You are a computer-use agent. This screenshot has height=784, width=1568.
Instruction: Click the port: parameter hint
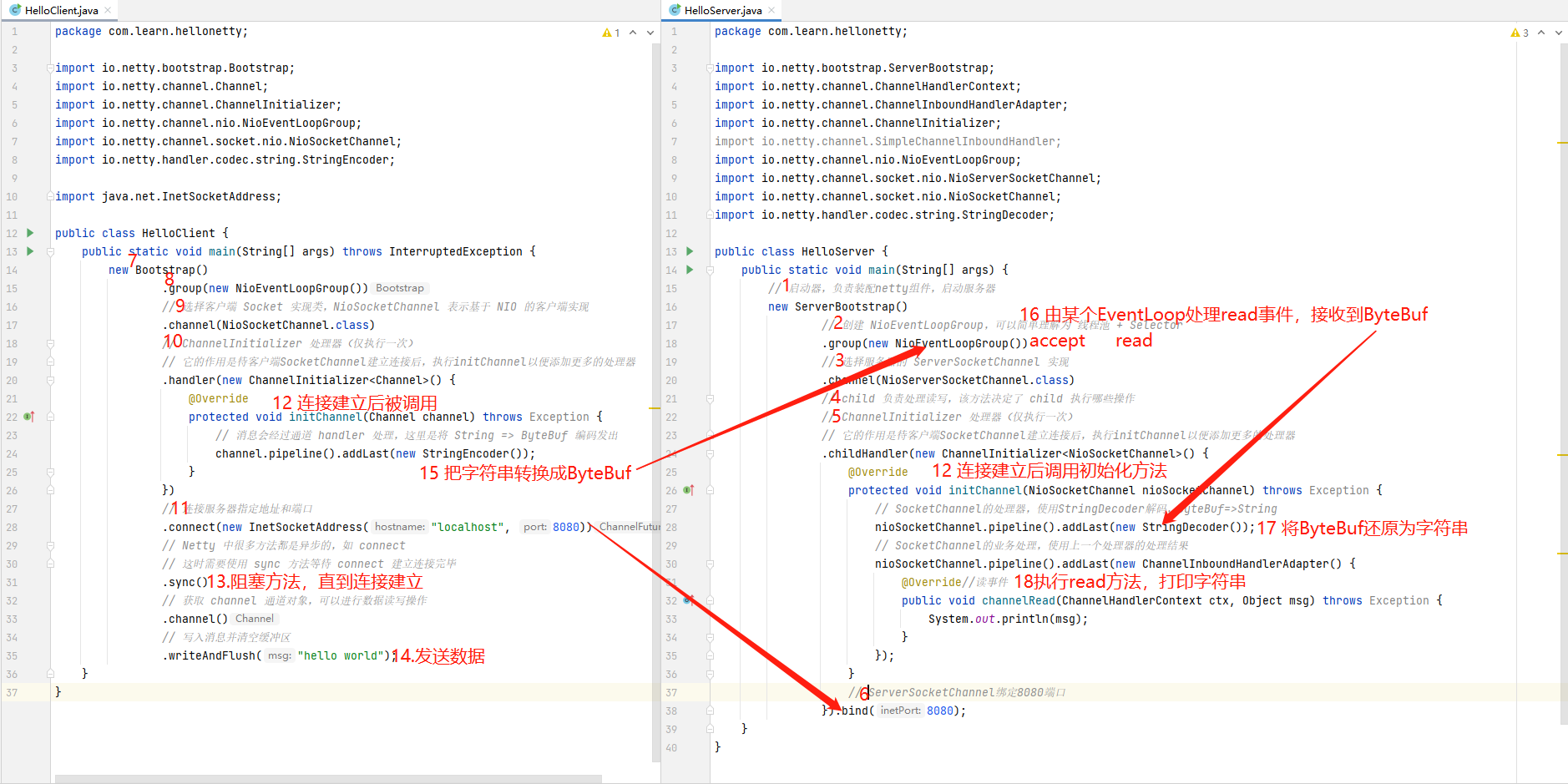tap(534, 527)
